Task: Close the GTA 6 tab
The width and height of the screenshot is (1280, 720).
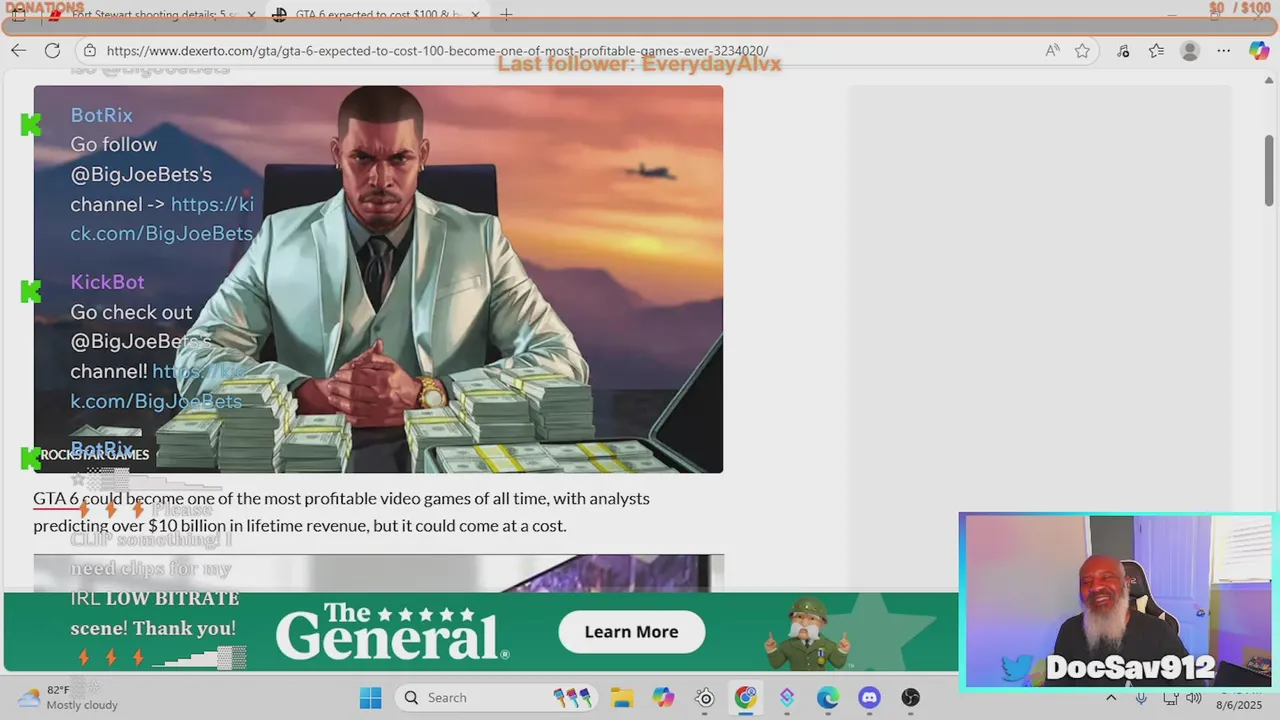Action: (x=476, y=15)
